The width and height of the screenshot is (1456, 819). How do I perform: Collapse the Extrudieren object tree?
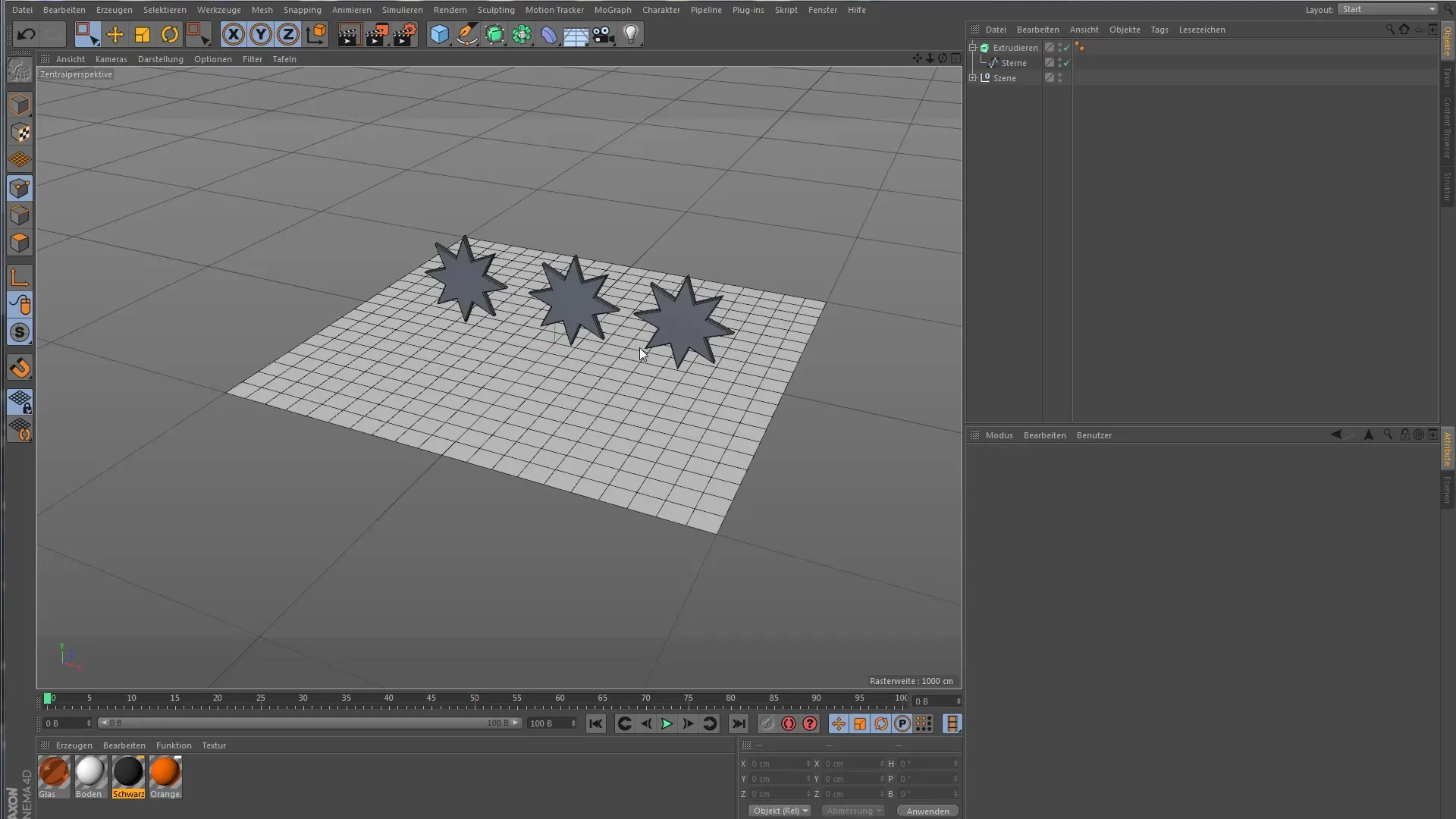973,47
